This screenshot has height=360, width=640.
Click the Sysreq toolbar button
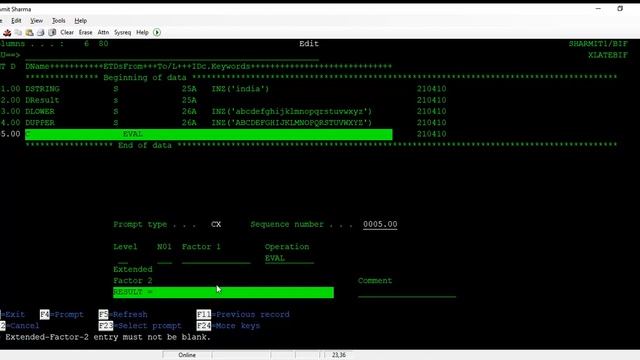point(122,32)
